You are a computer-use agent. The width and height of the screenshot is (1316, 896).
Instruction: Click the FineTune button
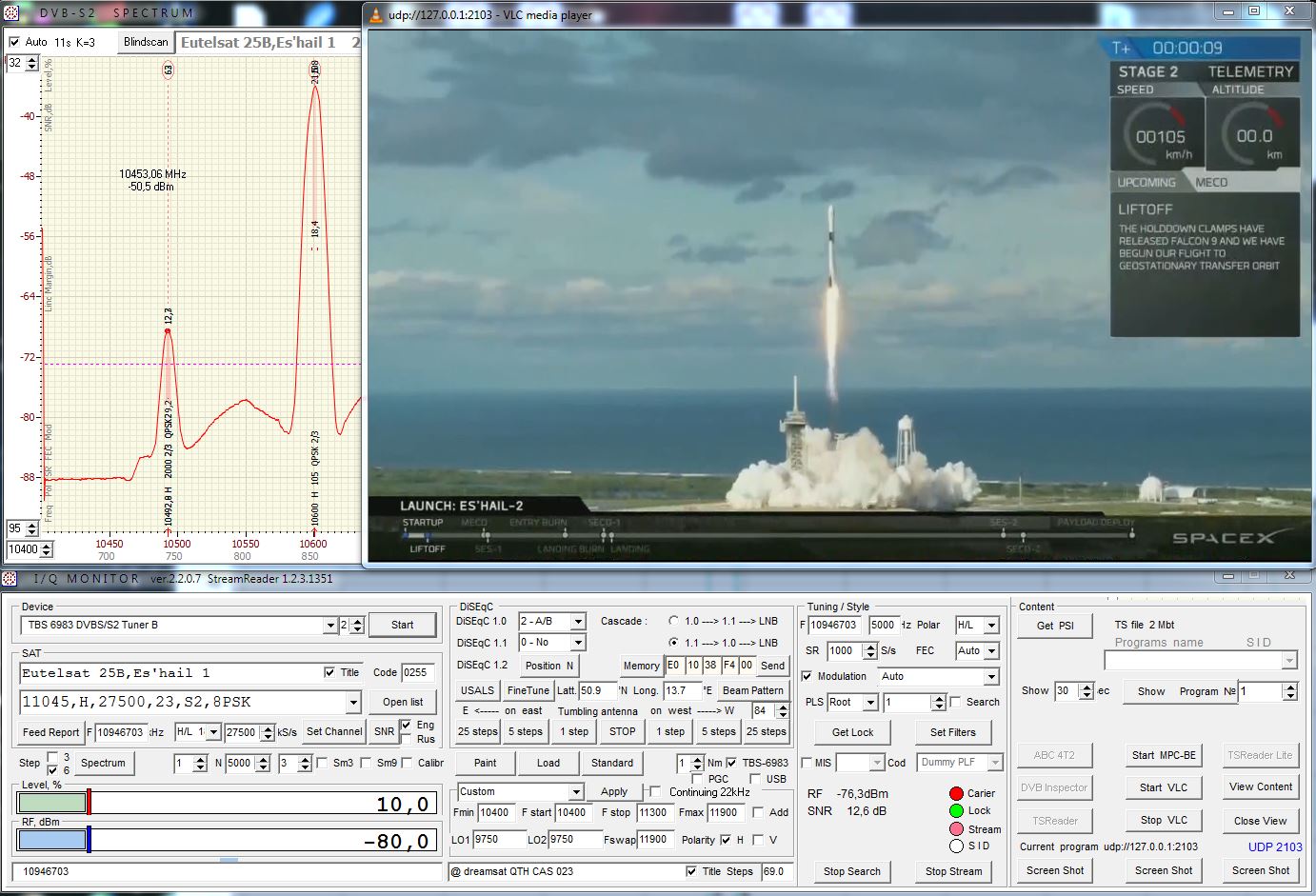[x=528, y=690]
